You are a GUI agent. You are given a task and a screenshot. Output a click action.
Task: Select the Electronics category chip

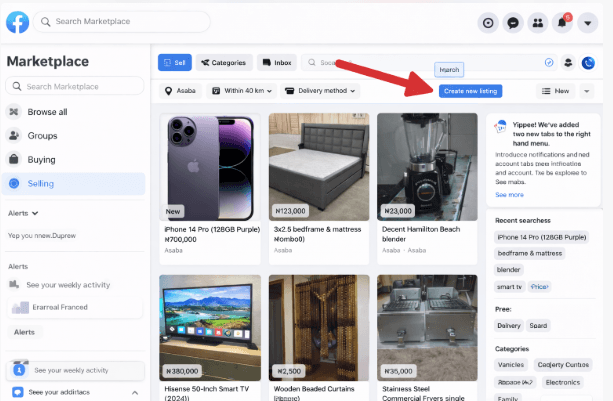(x=563, y=382)
